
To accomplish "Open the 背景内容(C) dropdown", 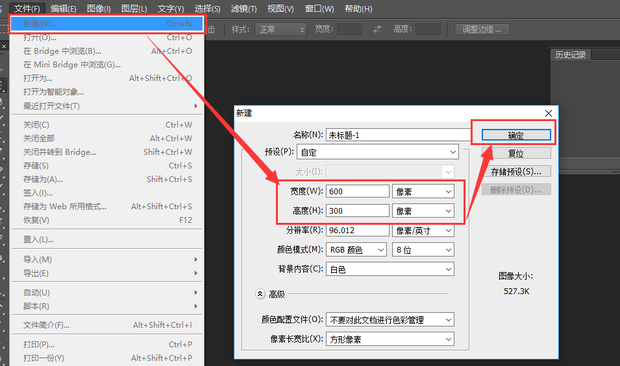I will pos(390,269).
